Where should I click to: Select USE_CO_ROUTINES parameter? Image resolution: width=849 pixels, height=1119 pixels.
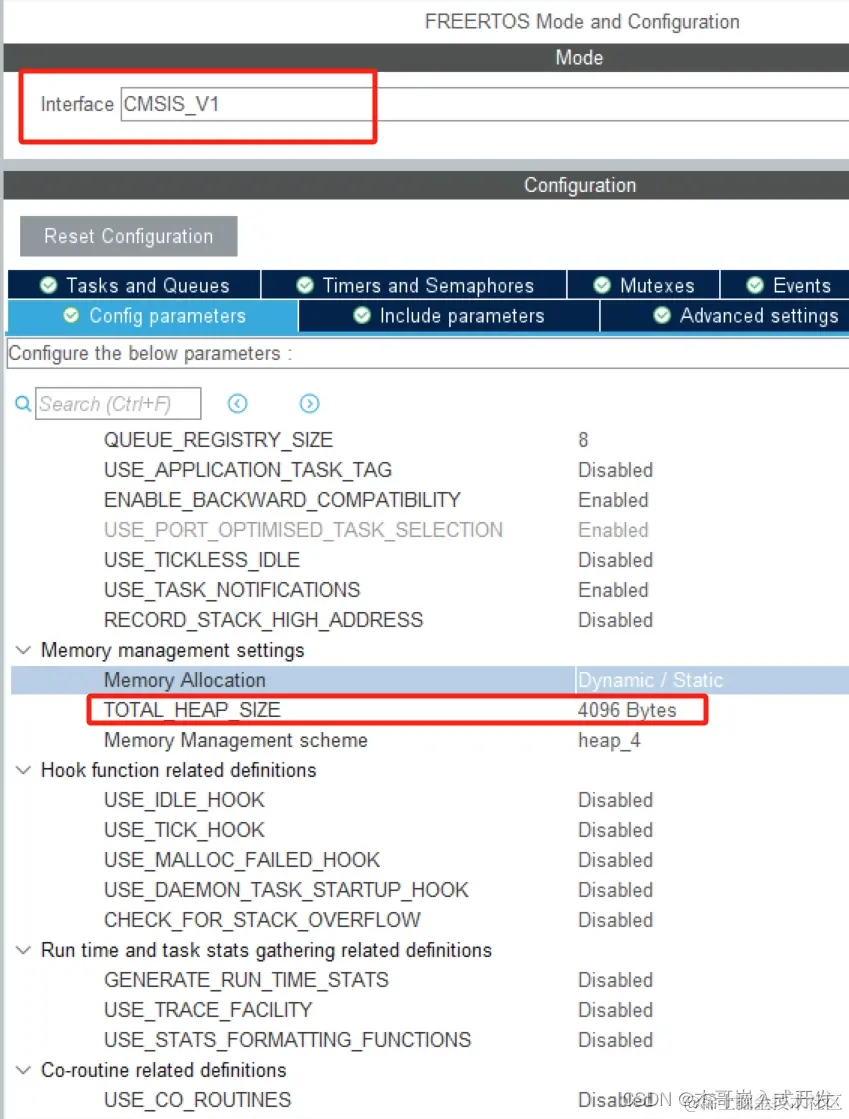198,1100
